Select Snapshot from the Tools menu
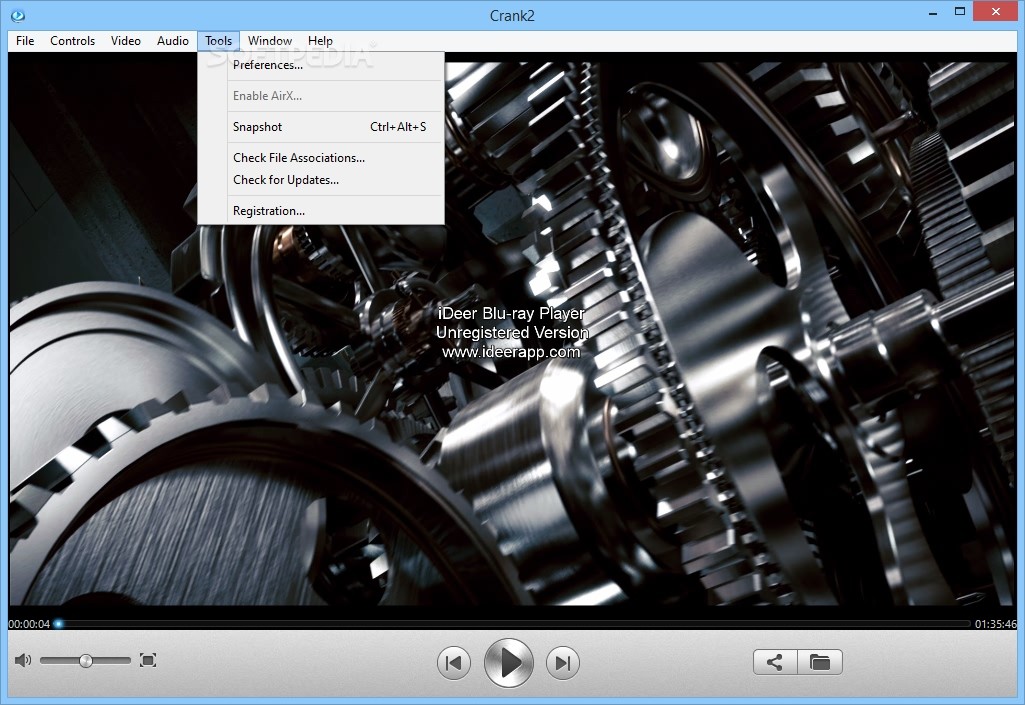The width and height of the screenshot is (1025, 705). [321, 127]
